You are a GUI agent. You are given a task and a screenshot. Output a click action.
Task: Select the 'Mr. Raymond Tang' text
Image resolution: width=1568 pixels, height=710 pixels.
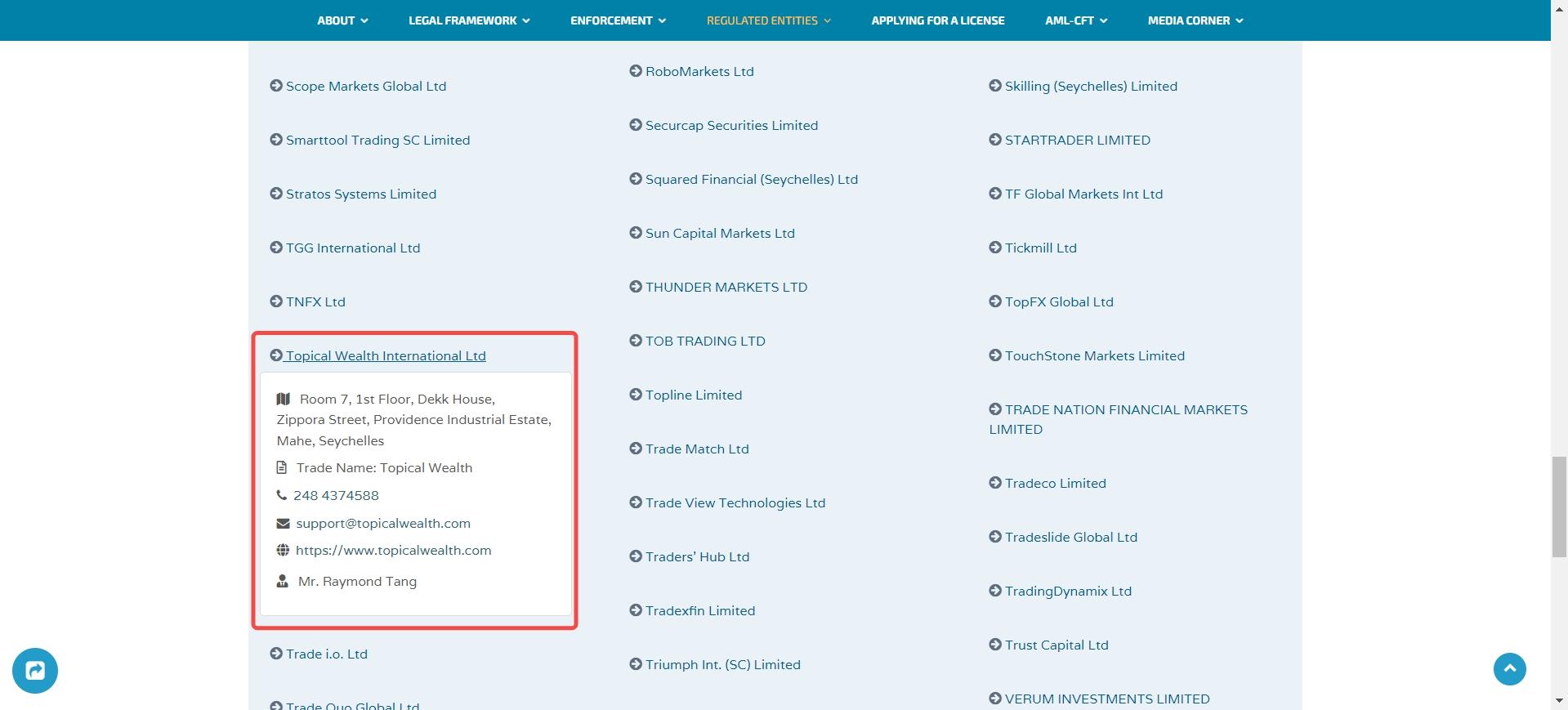(x=357, y=581)
